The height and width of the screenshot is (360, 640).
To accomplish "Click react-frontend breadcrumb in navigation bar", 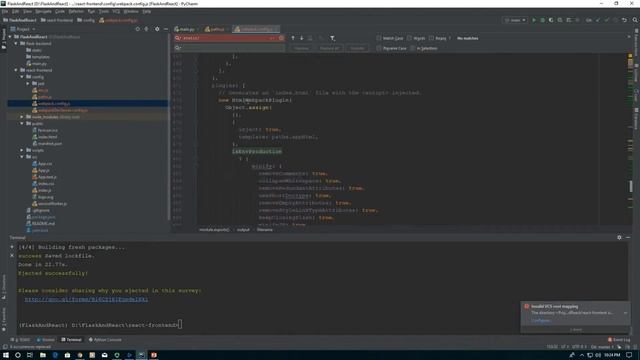I will coord(57,20).
